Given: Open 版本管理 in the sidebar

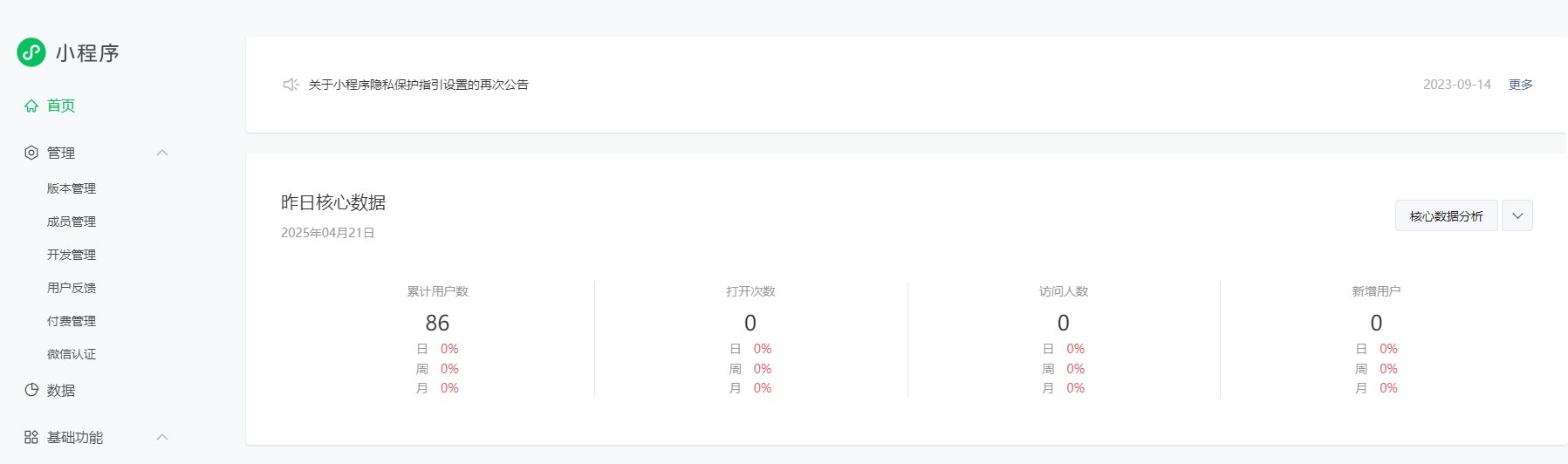Looking at the screenshot, I should (72, 188).
